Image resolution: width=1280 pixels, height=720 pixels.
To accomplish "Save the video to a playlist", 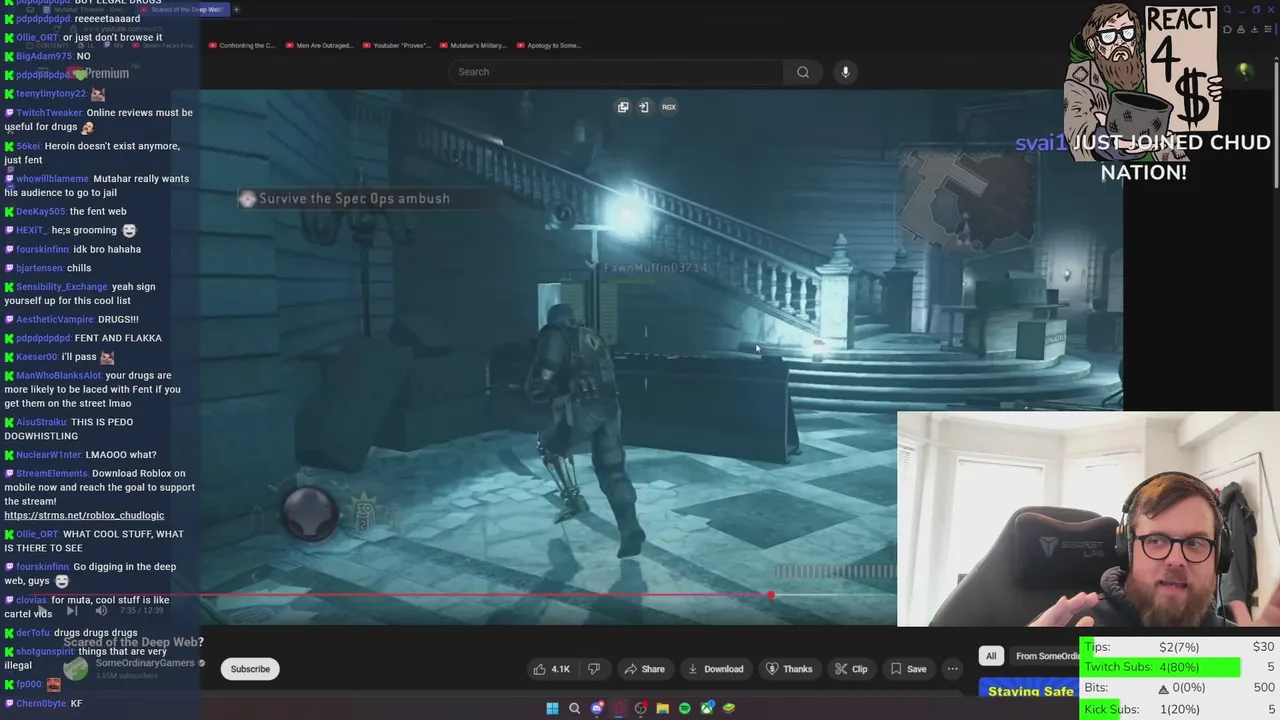I will [x=908, y=669].
